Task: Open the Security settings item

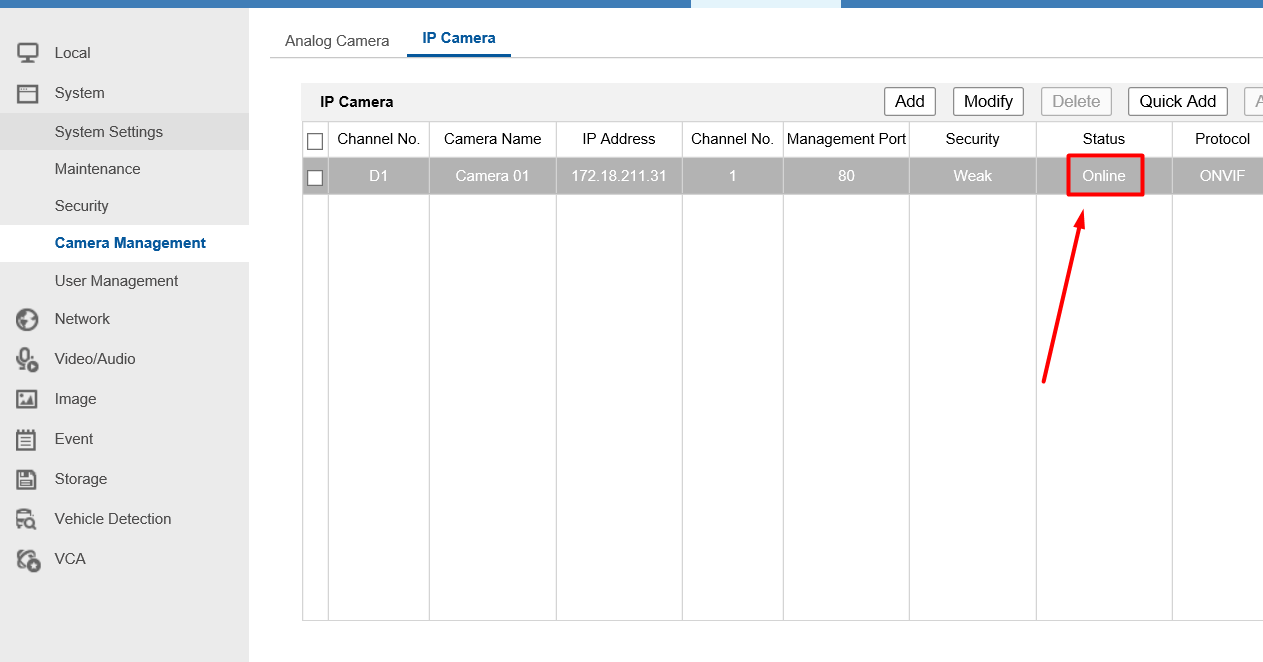Action: [x=81, y=206]
